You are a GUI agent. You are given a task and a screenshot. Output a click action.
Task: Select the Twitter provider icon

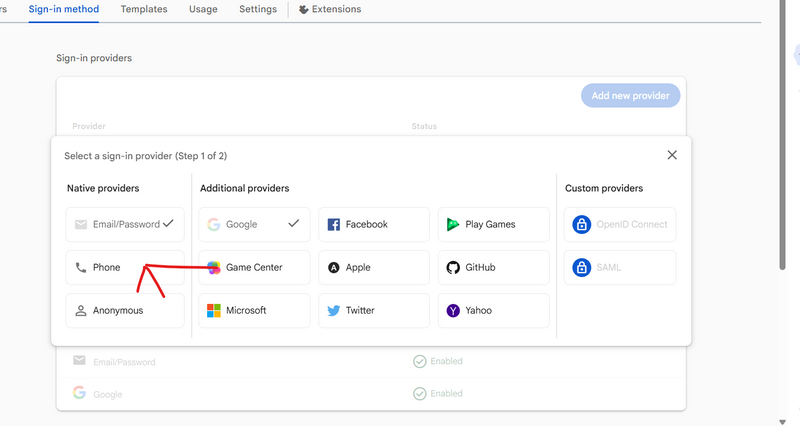[334, 311]
